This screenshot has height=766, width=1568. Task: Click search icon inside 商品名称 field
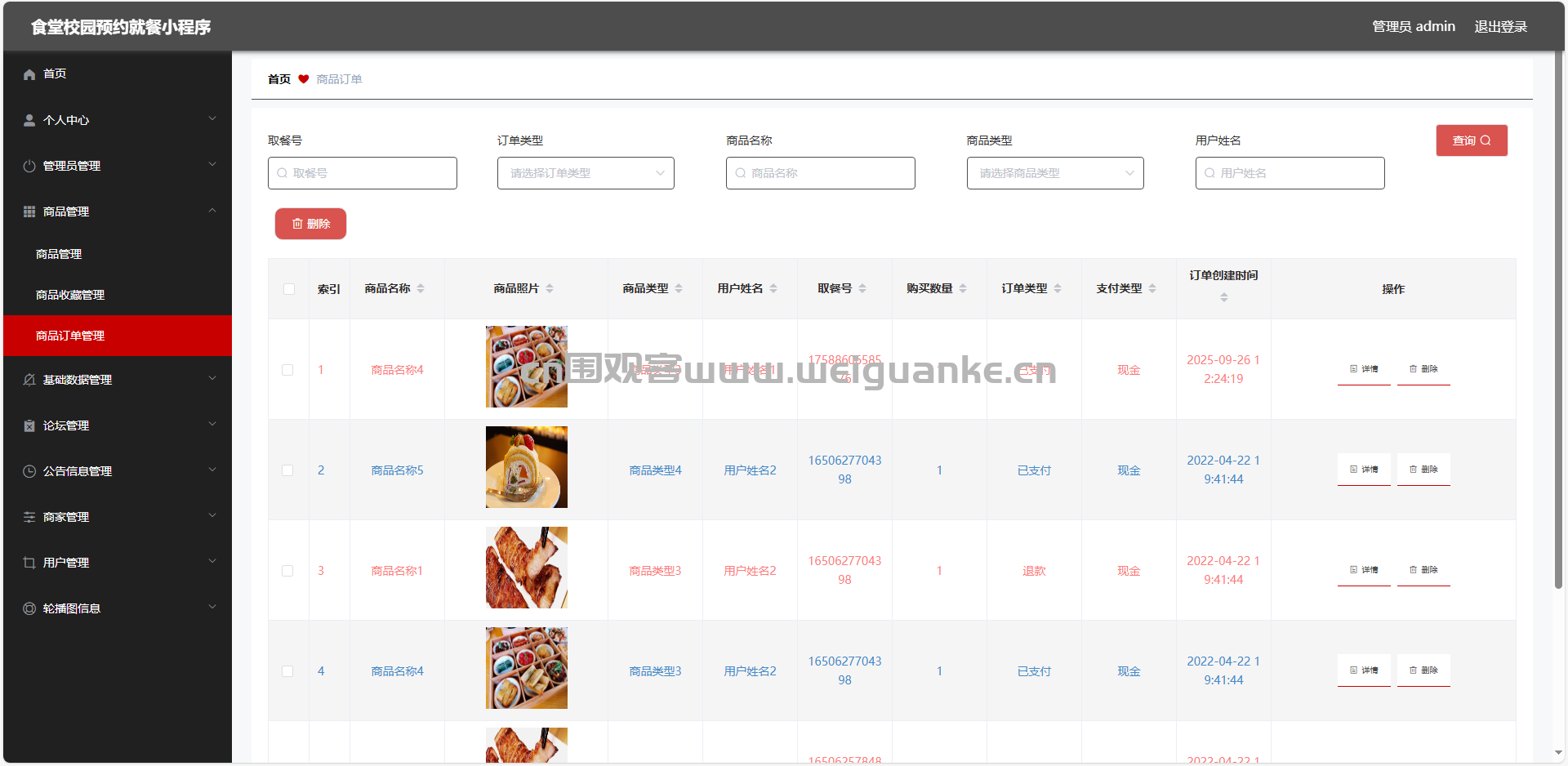pyautogui.click(x=741, y=173)
